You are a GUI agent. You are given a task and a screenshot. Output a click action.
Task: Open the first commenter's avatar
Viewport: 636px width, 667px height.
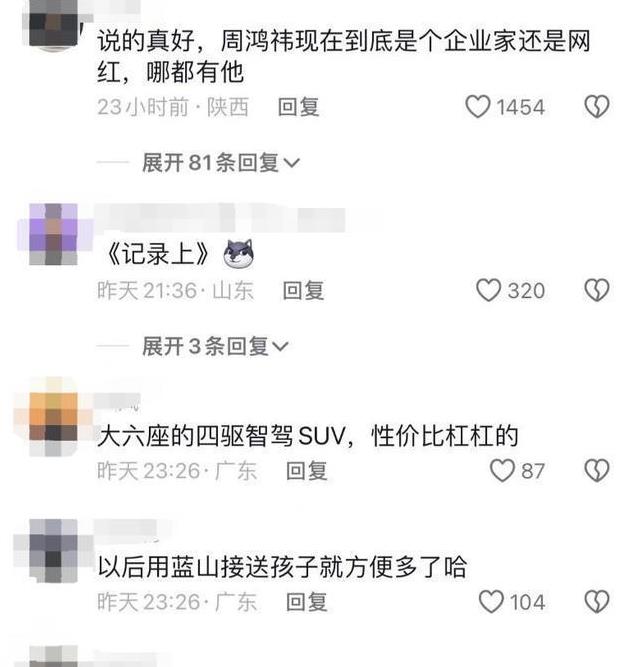pos(54,26)
